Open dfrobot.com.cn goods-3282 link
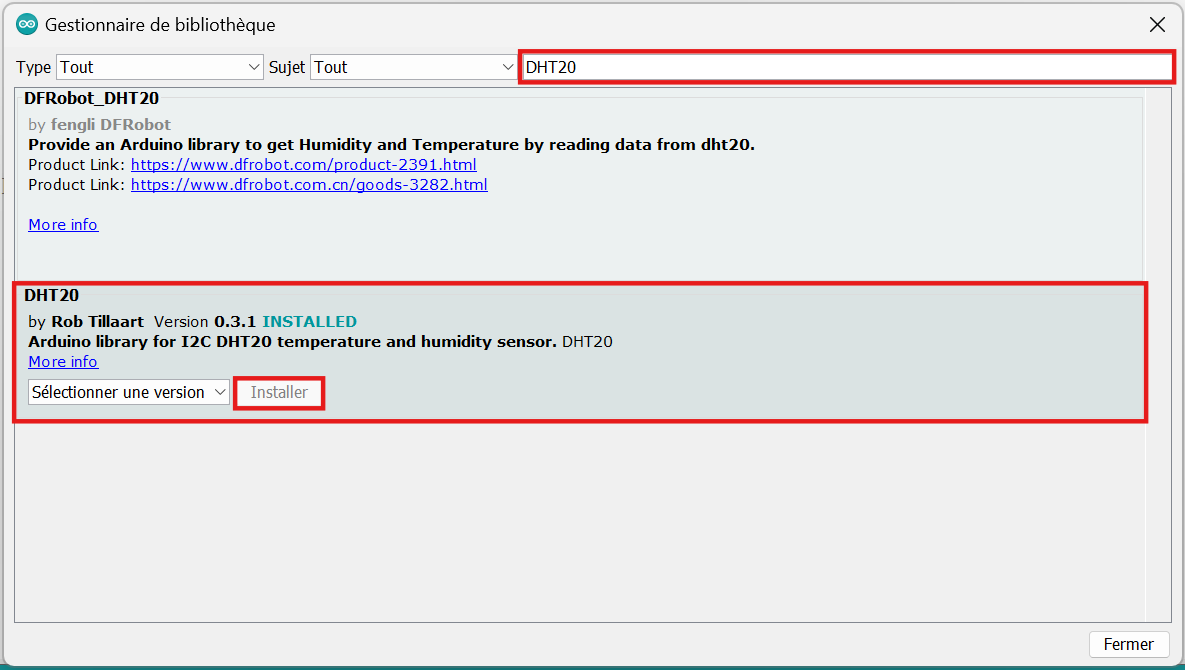This screenshot has width=1185, height=670. (x=309, y=184)
